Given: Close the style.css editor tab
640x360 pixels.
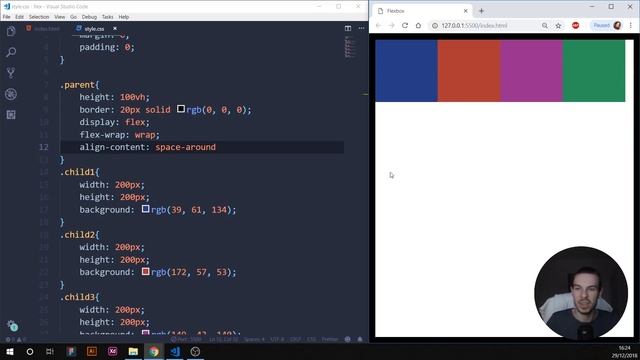Looking at the screenshot, I should pyautogui.click(x=115, y=29).
